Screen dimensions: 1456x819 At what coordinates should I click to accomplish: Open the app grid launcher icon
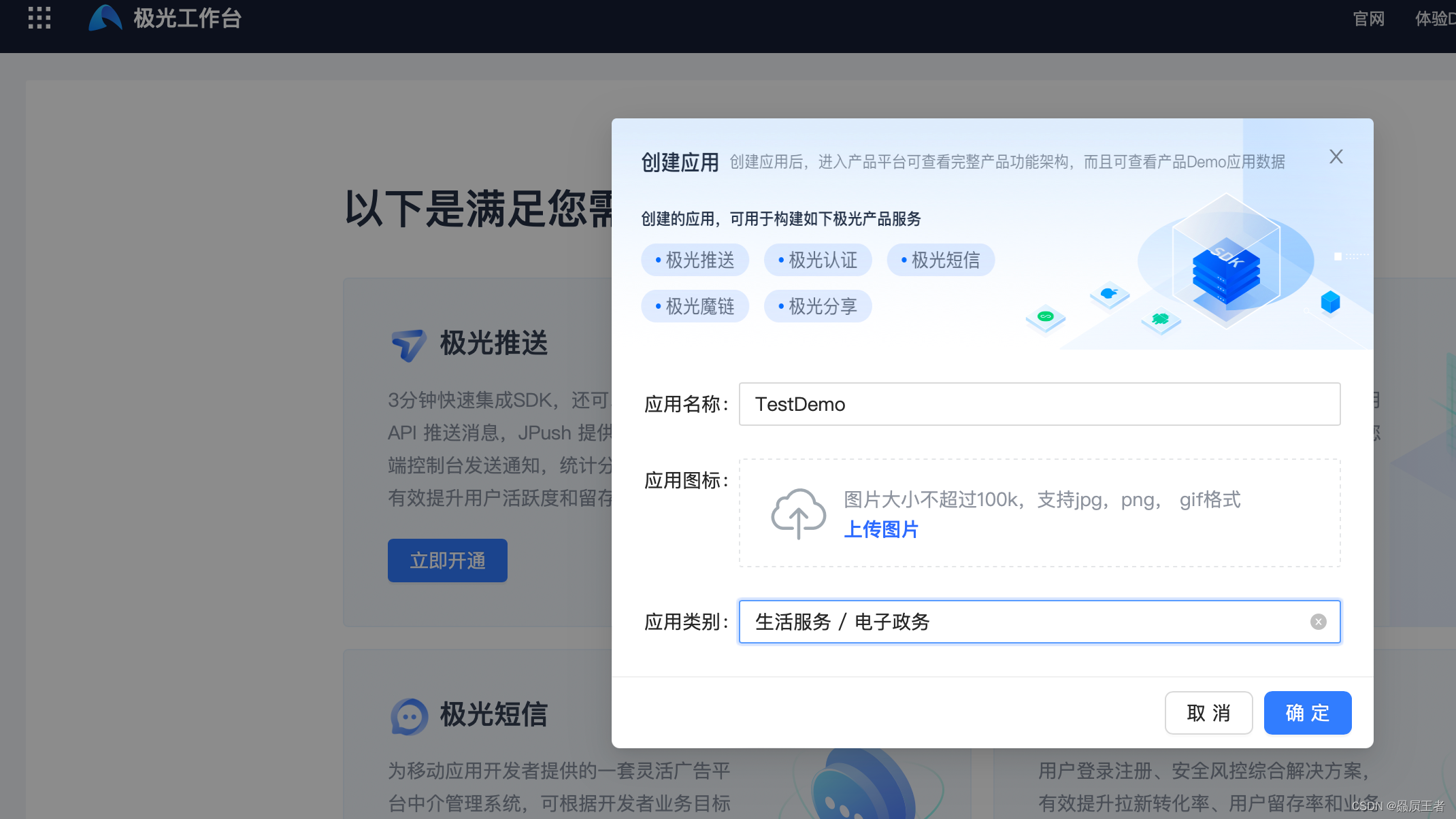tap(39, 18)
